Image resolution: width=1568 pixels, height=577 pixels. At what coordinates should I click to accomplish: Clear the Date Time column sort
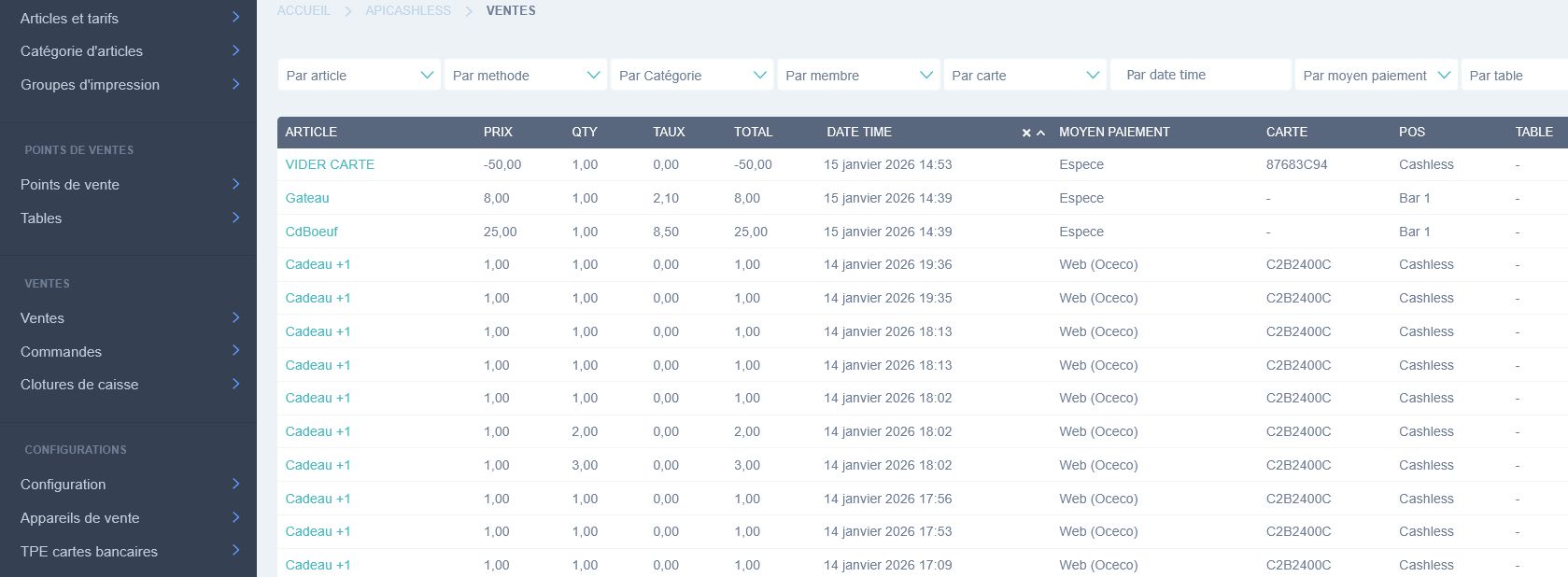(1025, 133)
